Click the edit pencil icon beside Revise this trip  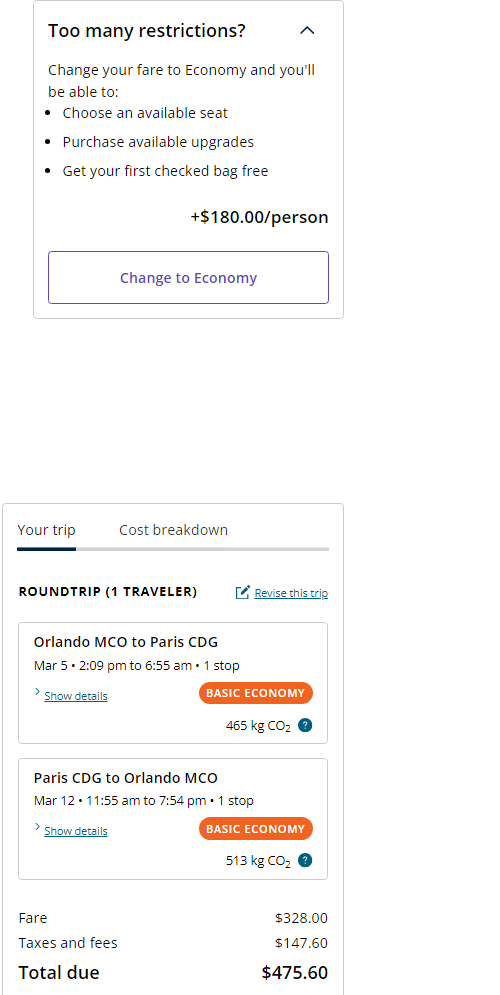pyautogui.click(x=242, y=592)
